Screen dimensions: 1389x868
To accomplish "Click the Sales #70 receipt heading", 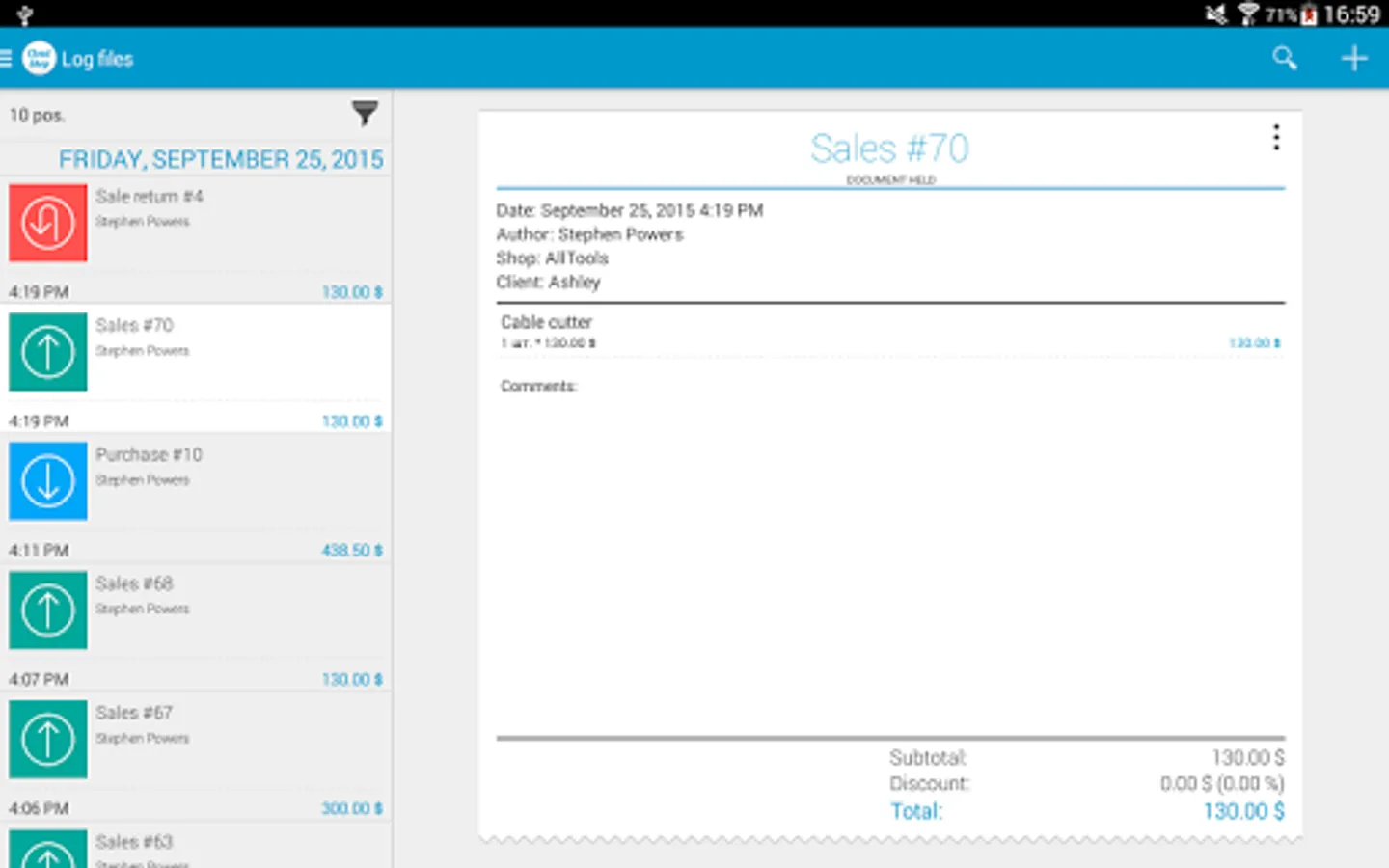I will click(889, 149).
